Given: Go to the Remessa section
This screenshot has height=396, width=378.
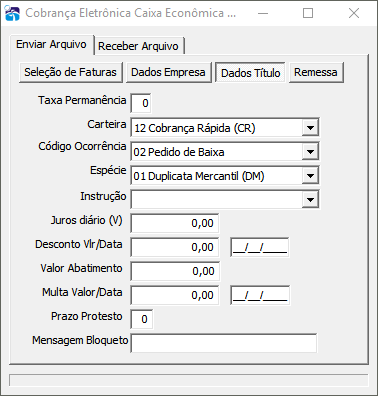Looking at the screenshot, I should coord(316,72).
